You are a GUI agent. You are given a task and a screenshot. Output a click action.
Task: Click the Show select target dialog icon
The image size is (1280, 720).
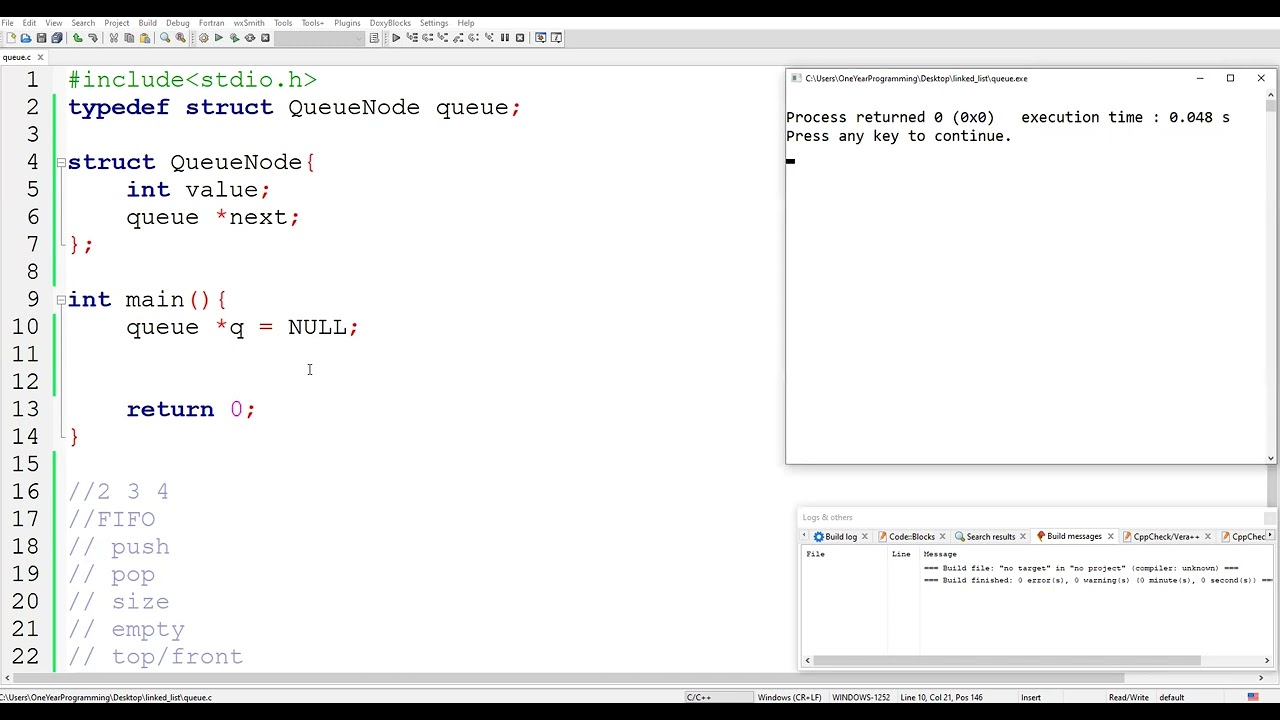pos(374,38)
